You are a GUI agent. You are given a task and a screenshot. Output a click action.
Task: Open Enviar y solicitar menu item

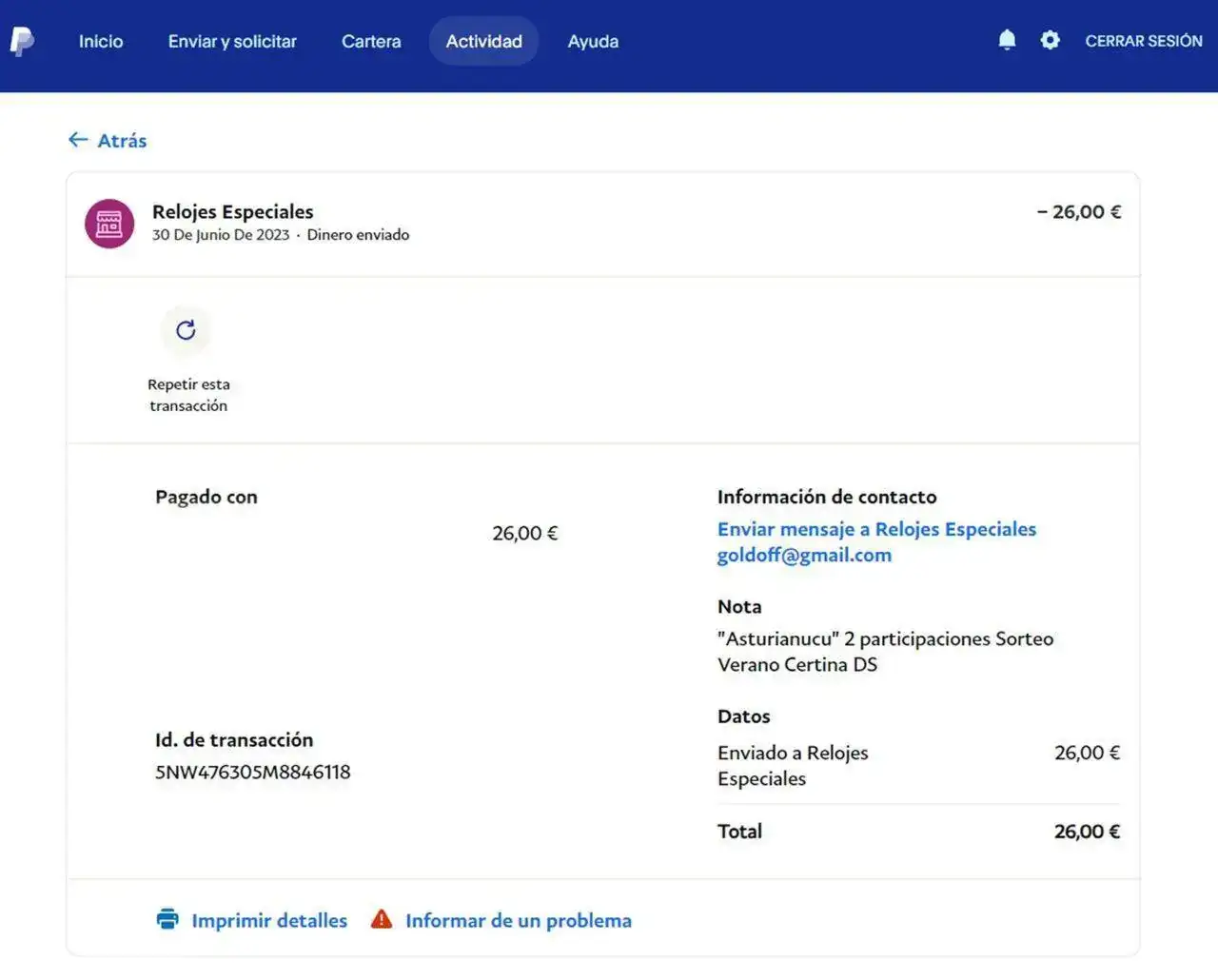coord(232,41)
